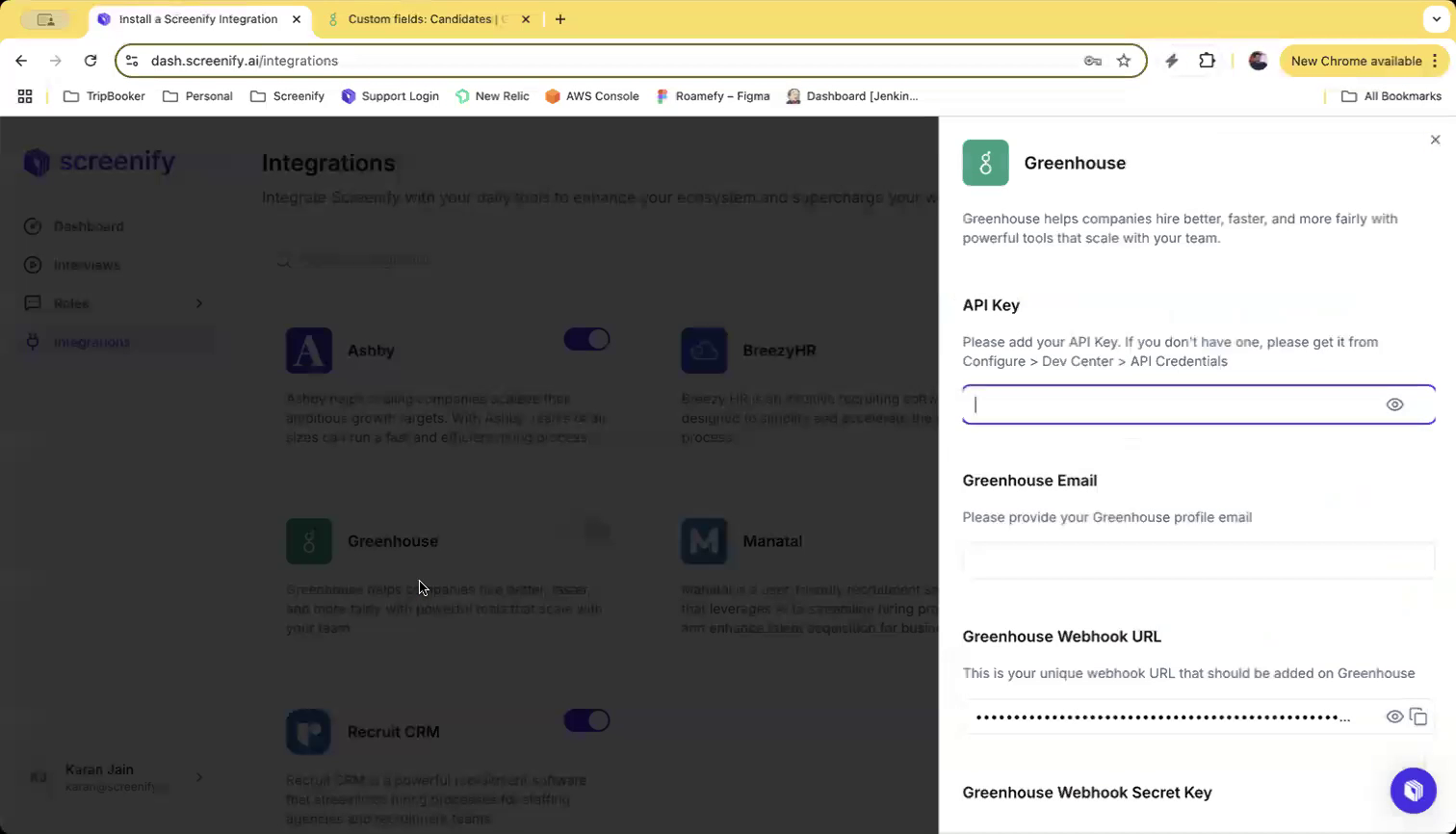Open the Support Login bookmark
This screenshot has width=1456, height=834.
point(390,96)
